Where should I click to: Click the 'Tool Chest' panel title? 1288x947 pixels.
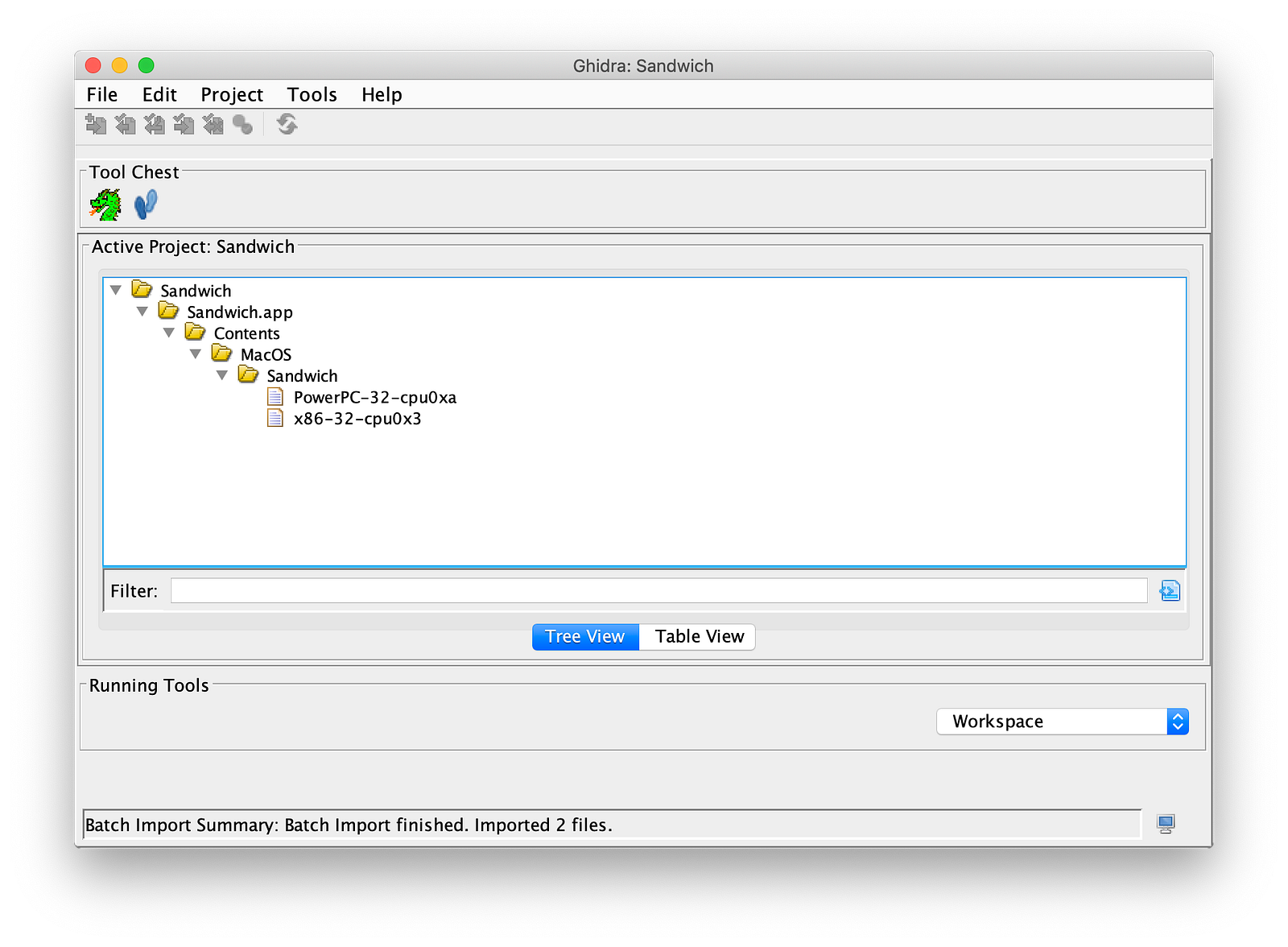click(x=134, y=172)
